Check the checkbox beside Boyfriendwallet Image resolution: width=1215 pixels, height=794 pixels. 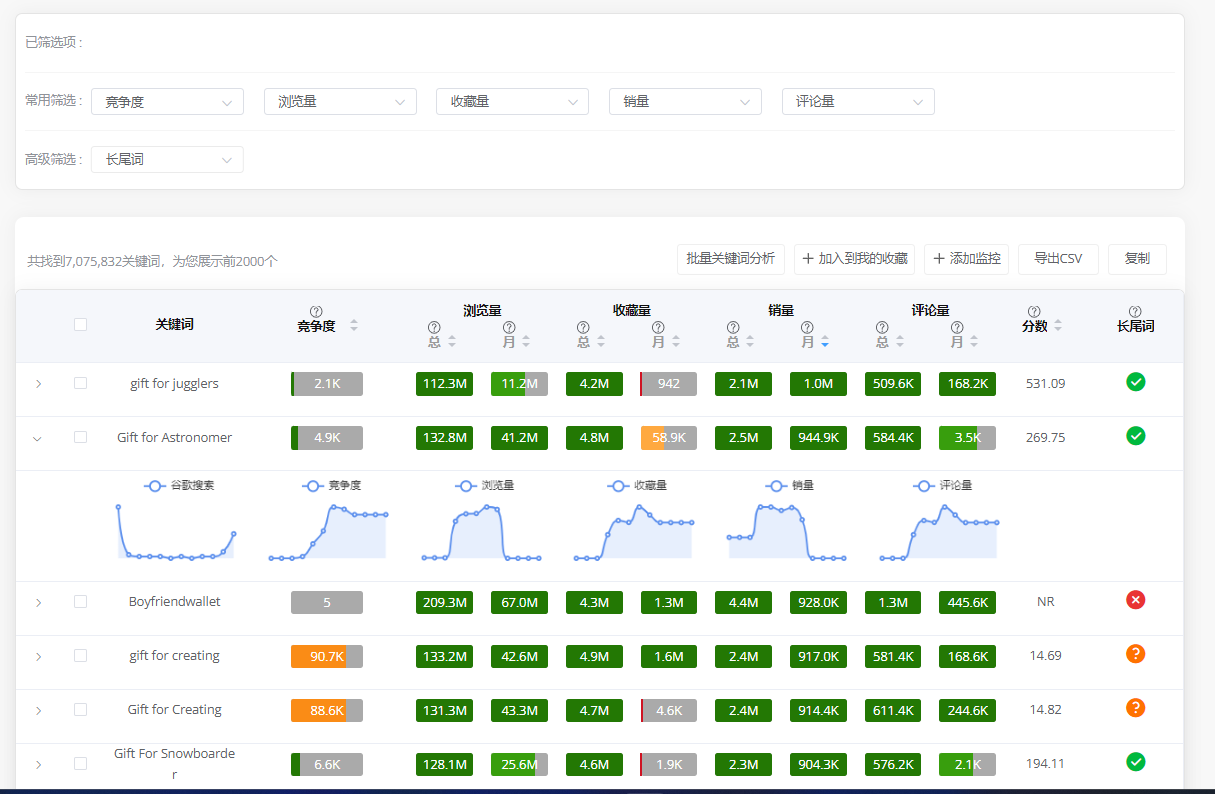(x=80, y=601)
